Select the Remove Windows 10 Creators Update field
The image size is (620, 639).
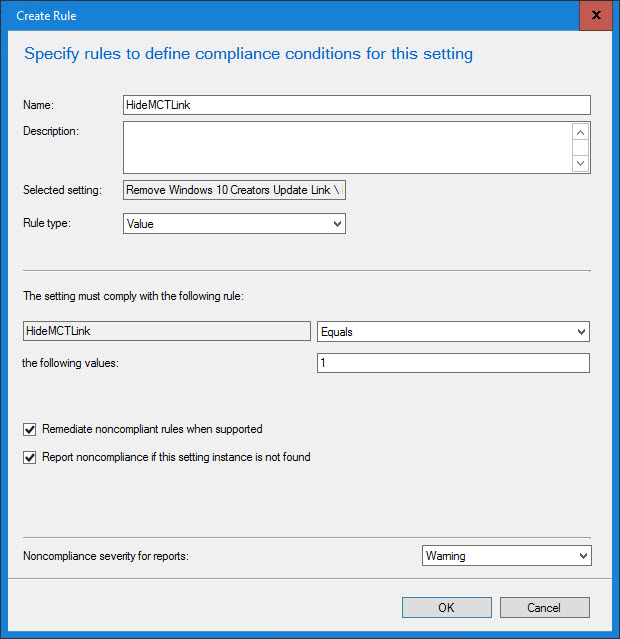(234, 190)
